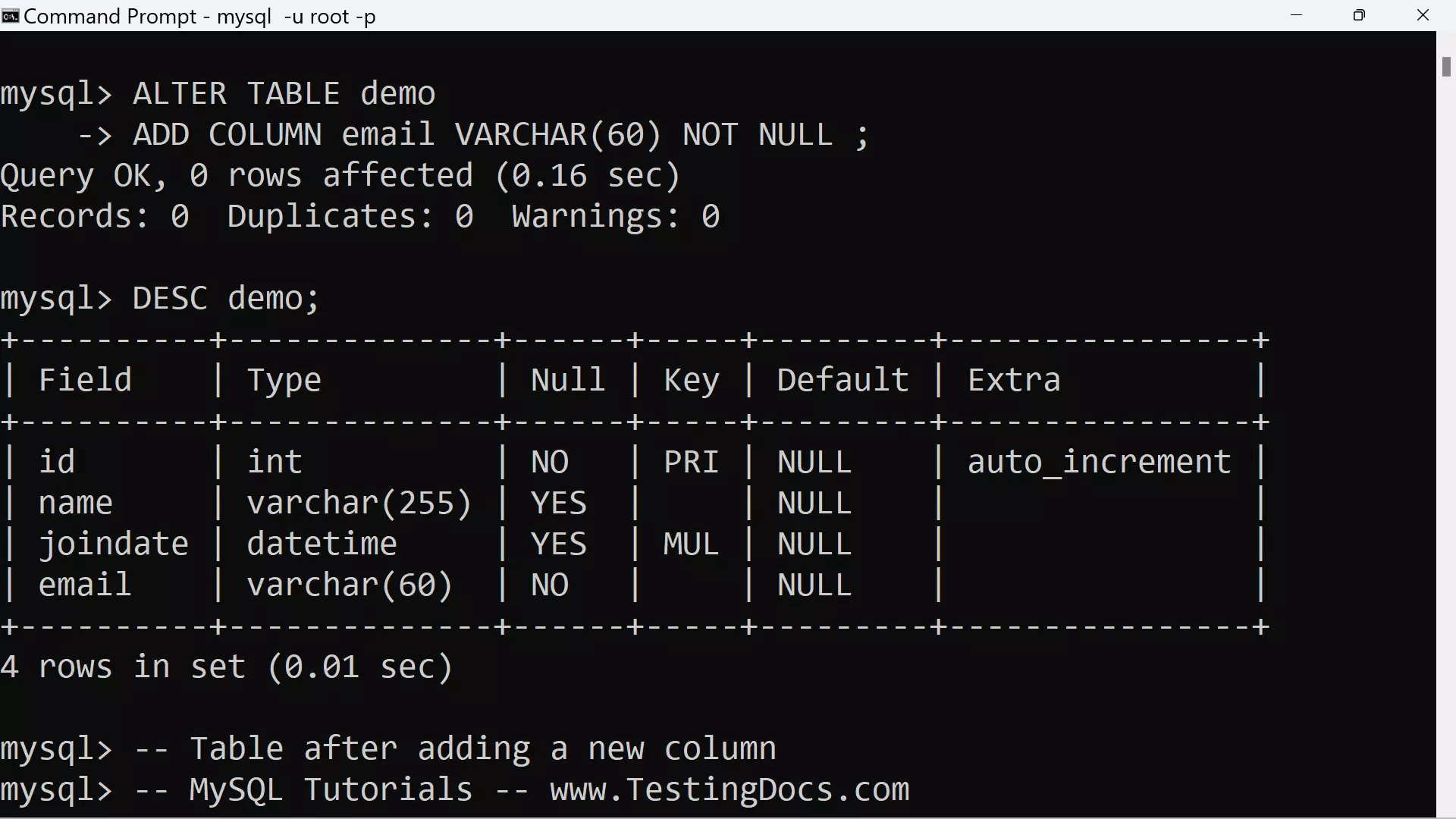Click the close window button
Viewport: 1456px width, 819px height.
[1423, 15]
